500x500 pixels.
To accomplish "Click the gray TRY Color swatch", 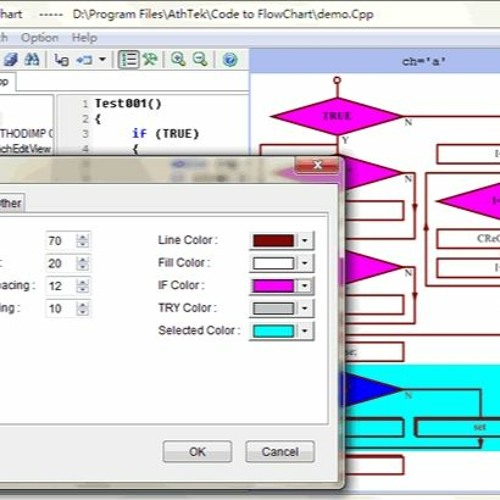I will [273, 308].
